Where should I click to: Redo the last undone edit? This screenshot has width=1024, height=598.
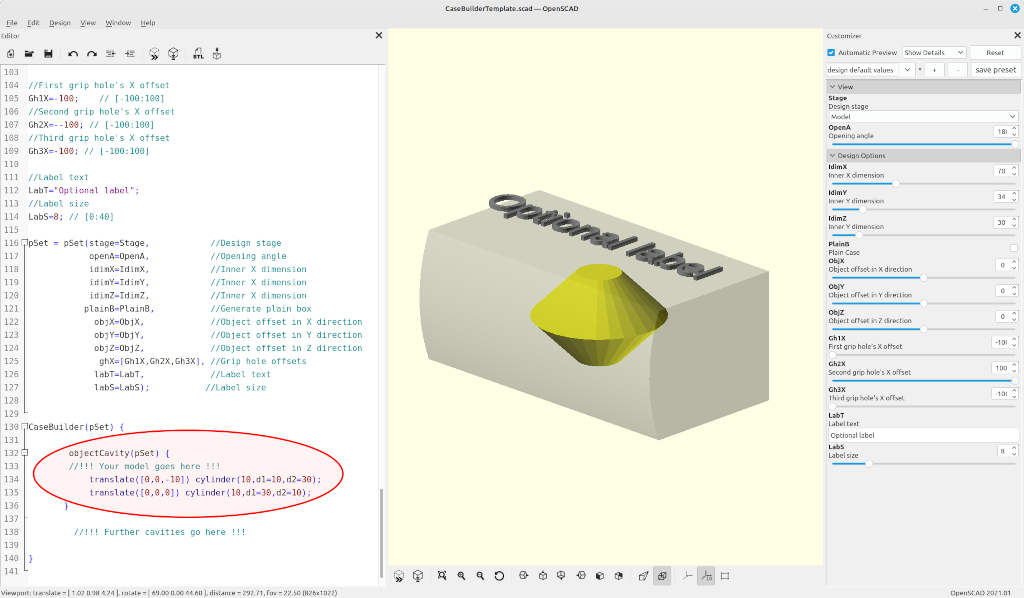(x=91, y=54)
